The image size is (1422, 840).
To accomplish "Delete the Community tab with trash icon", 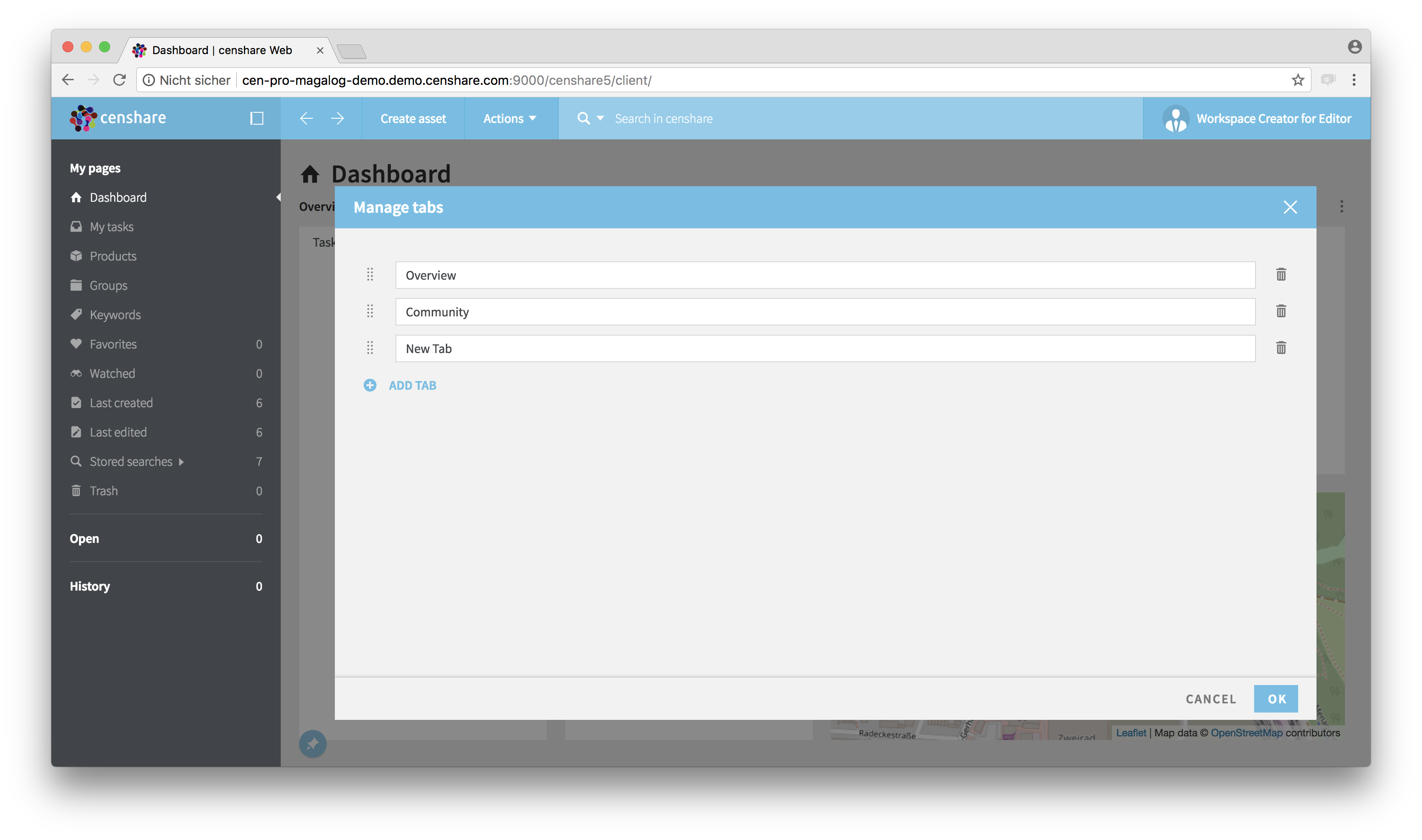I will [x=1281, y=311].
